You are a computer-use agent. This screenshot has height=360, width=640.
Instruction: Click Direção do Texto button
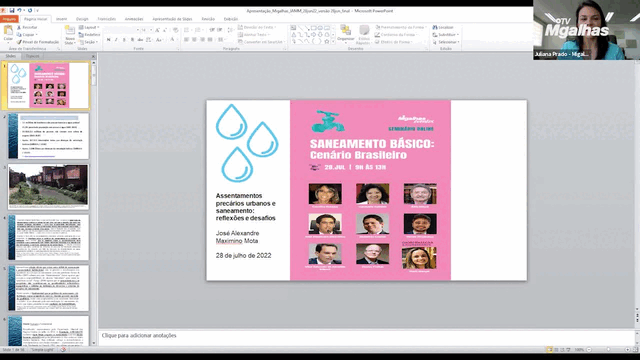pos(257,27)
